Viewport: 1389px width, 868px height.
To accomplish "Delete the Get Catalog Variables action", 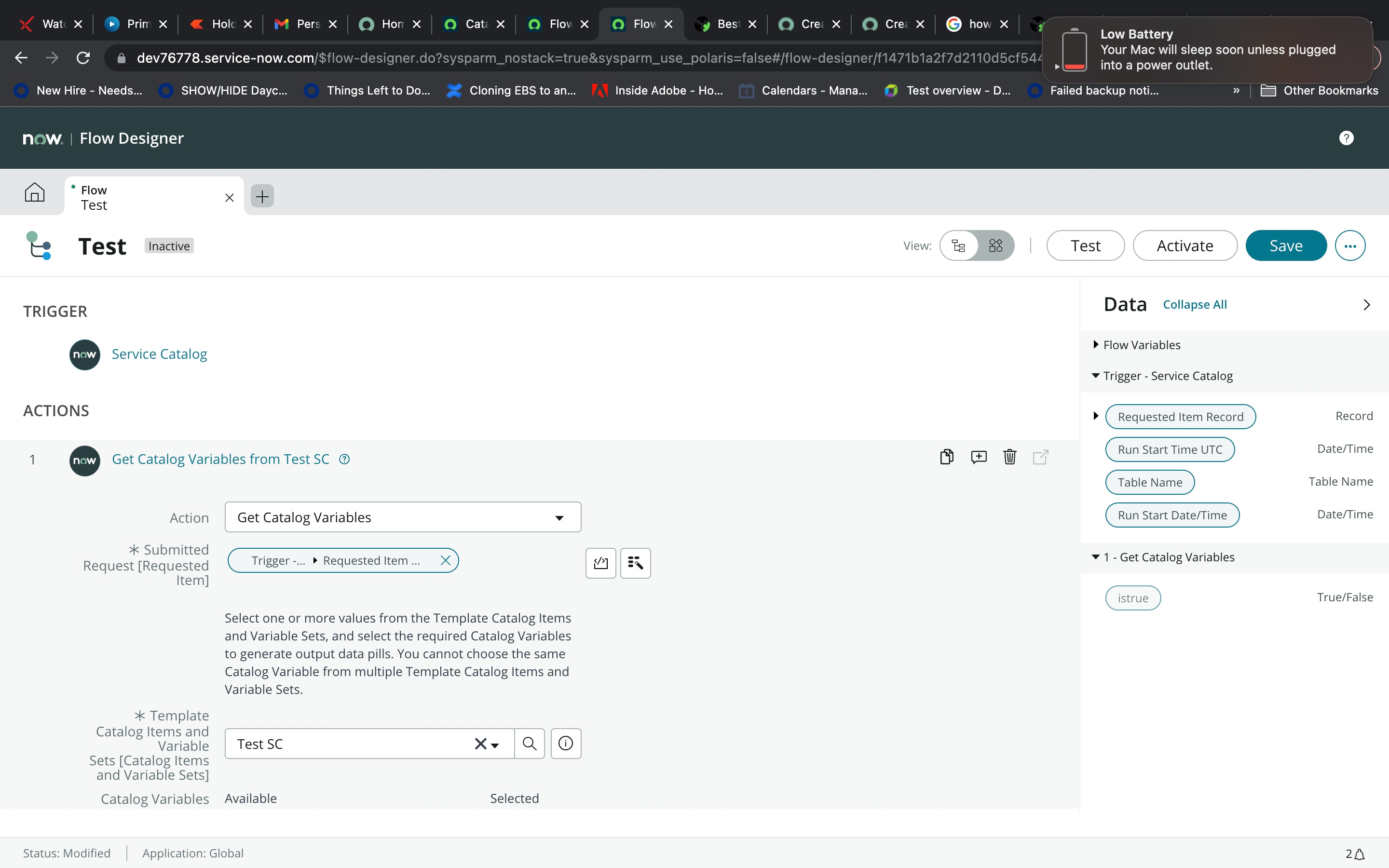I will click(1009, 456).
